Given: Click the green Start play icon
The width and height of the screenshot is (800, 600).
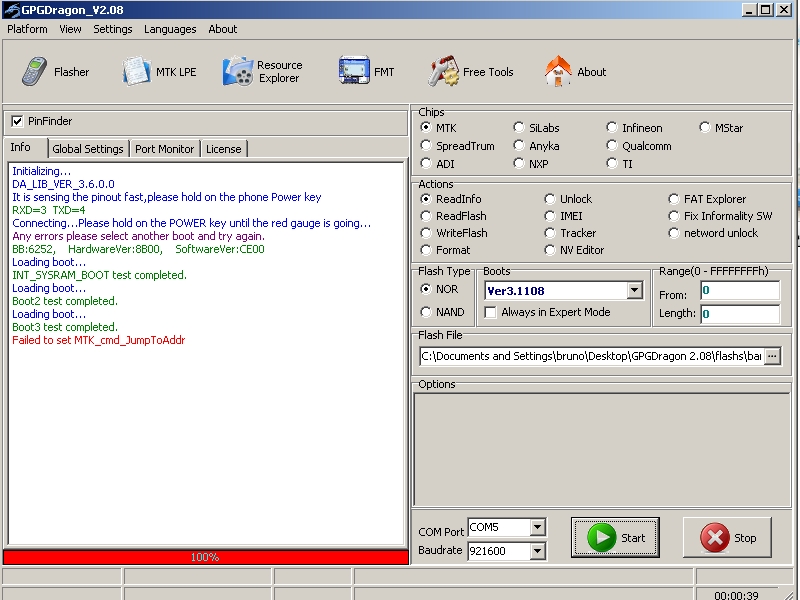Looking at the screenshot, I should (x=602, y=538).
